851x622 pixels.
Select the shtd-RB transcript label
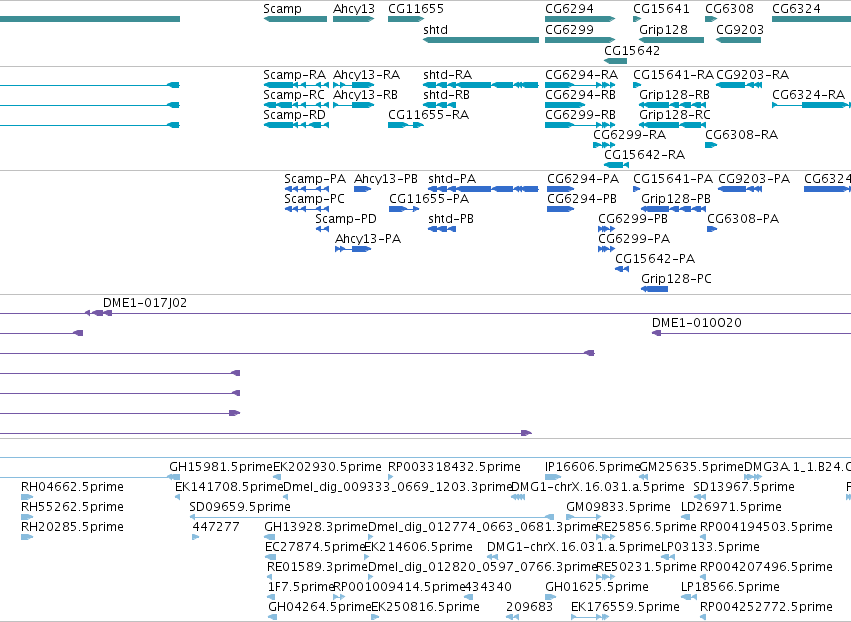point(447,94)
